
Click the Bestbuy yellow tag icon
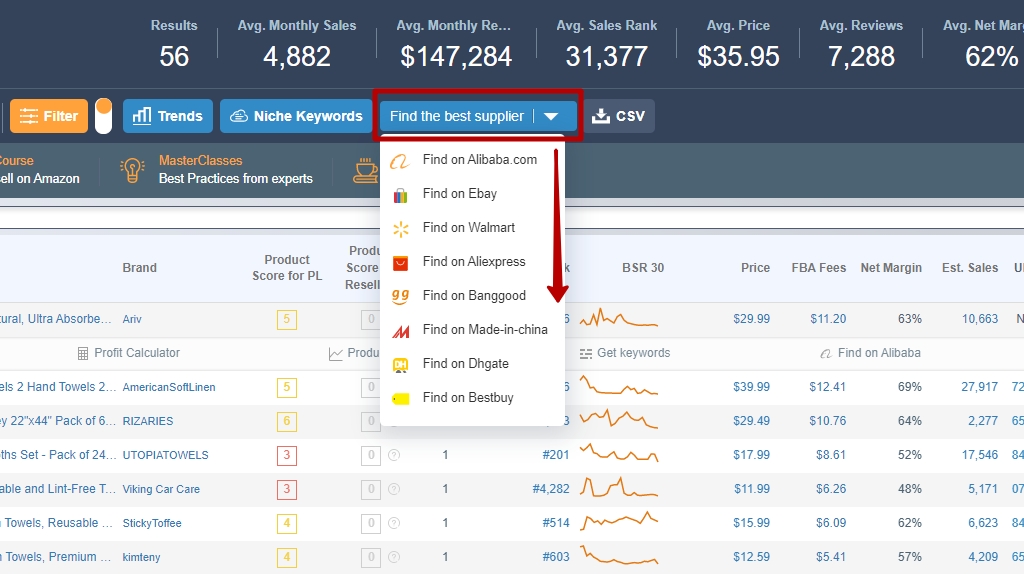(x=400, y=398)
